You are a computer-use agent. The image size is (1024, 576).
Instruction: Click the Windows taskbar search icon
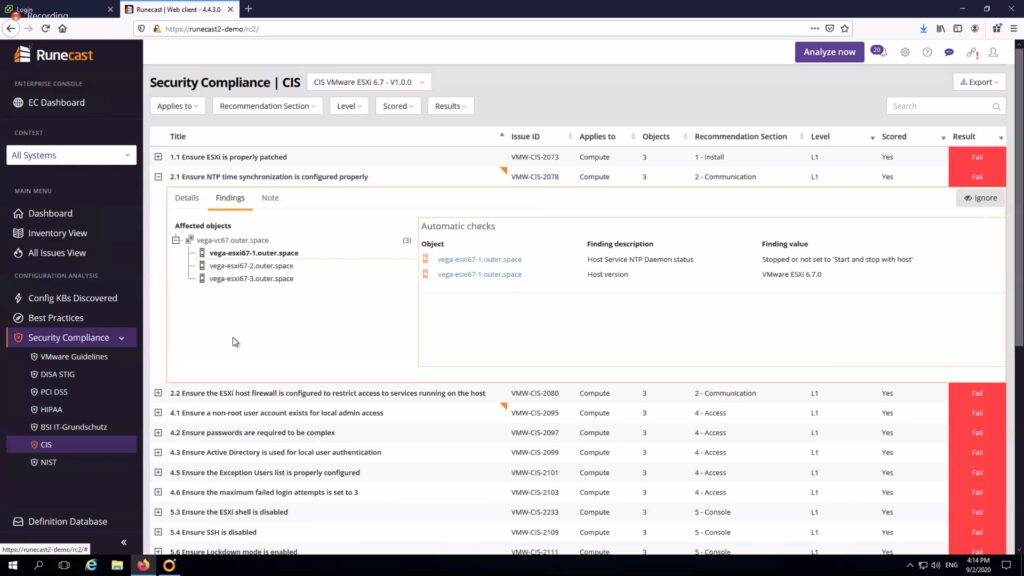[x=39, y=566]
